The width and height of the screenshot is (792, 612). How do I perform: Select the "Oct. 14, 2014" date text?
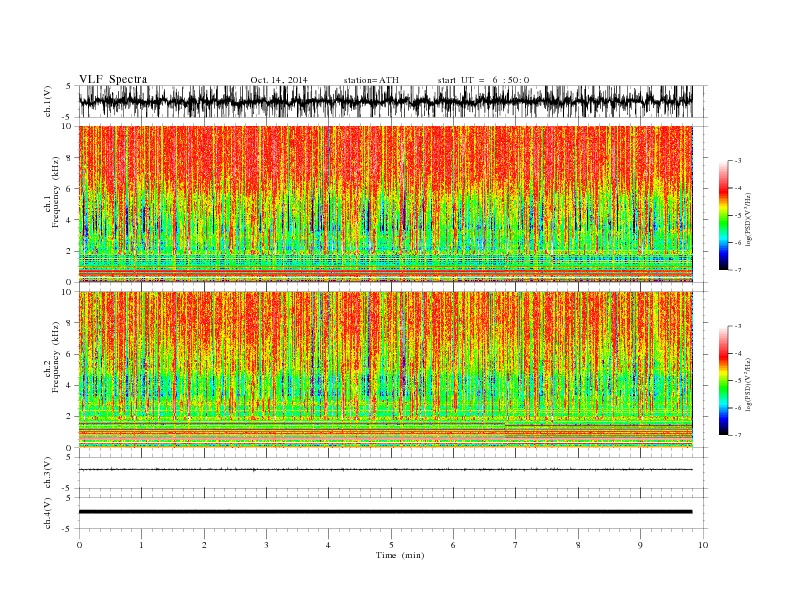tap(279, 80)
